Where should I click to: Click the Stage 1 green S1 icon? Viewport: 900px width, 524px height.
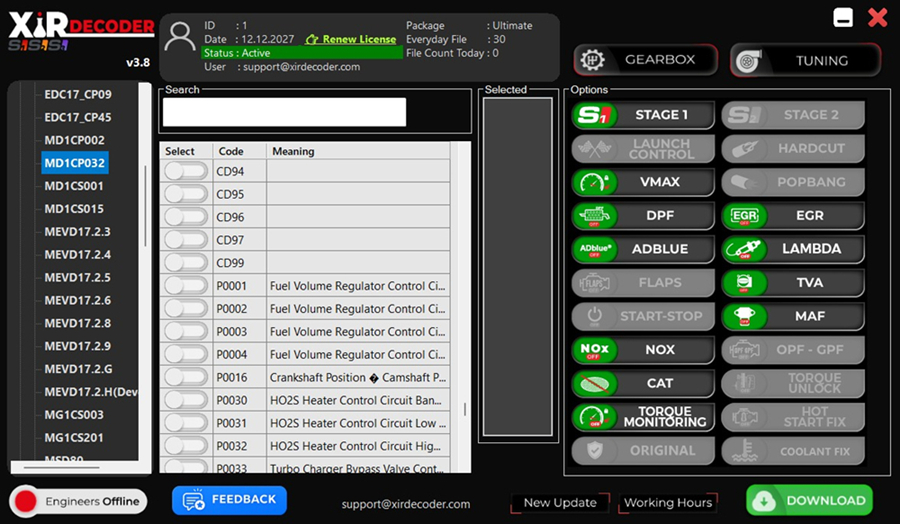593,115
